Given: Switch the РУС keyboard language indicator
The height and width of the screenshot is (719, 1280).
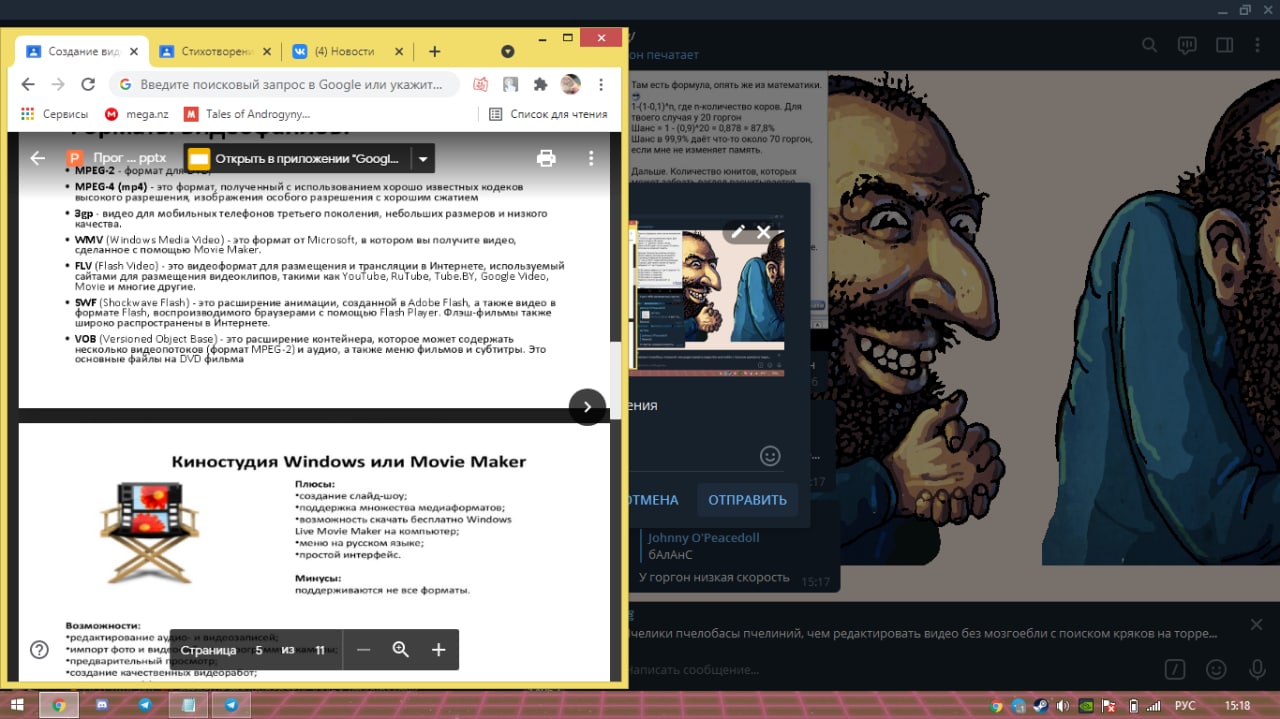Looking at the screenshot, I should click(1185, 705).
